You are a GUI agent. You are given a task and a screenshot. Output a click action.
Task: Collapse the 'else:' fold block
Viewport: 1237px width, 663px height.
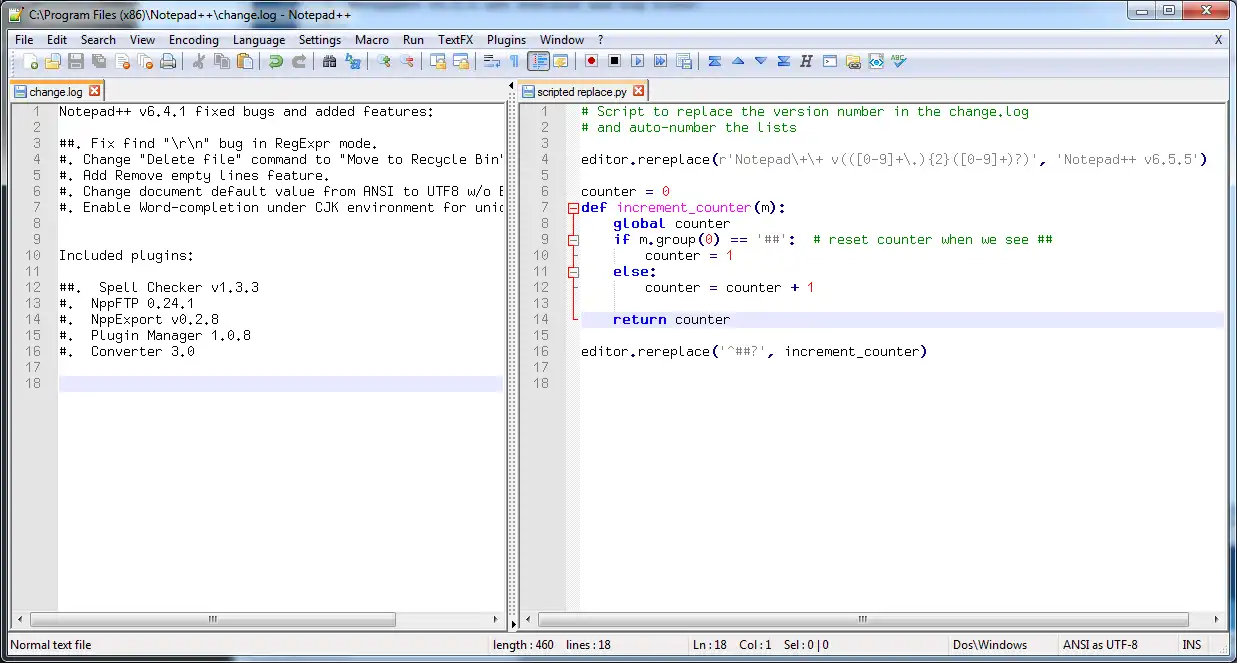tap(573, 272)
